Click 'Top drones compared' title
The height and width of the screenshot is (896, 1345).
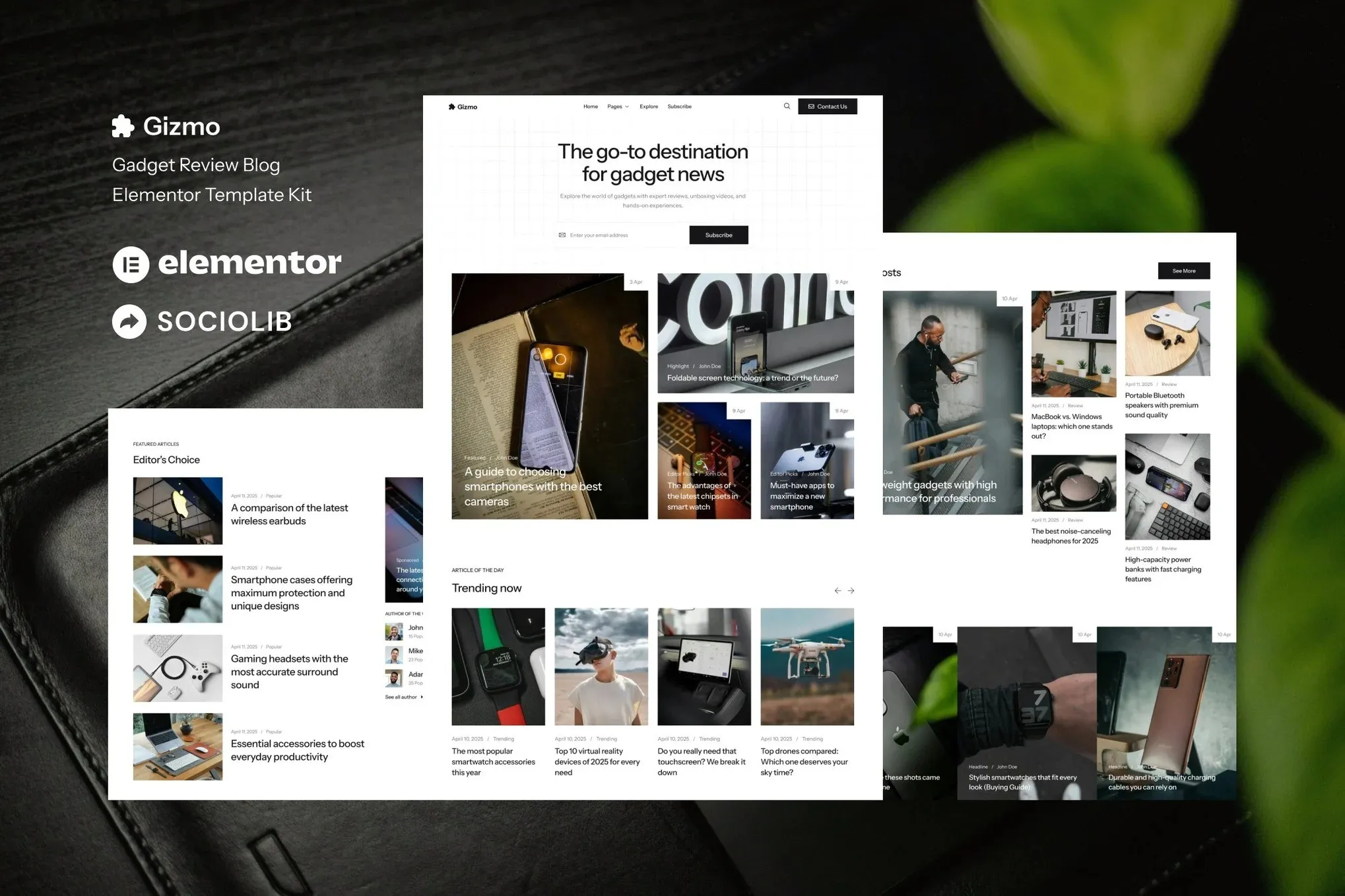(804, 761)
